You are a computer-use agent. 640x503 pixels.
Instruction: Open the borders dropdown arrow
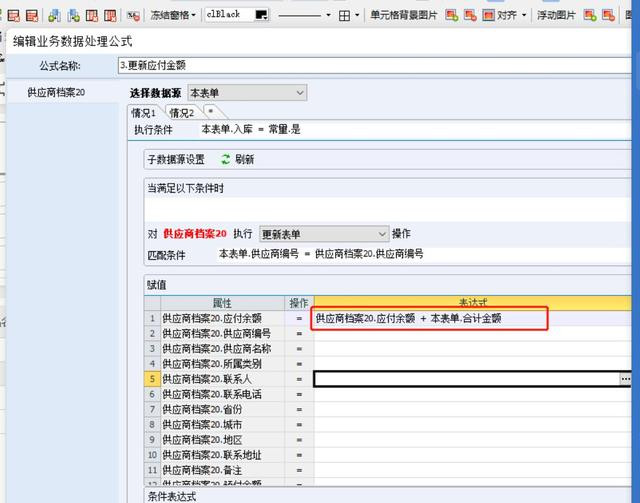(x=357, y=16)
